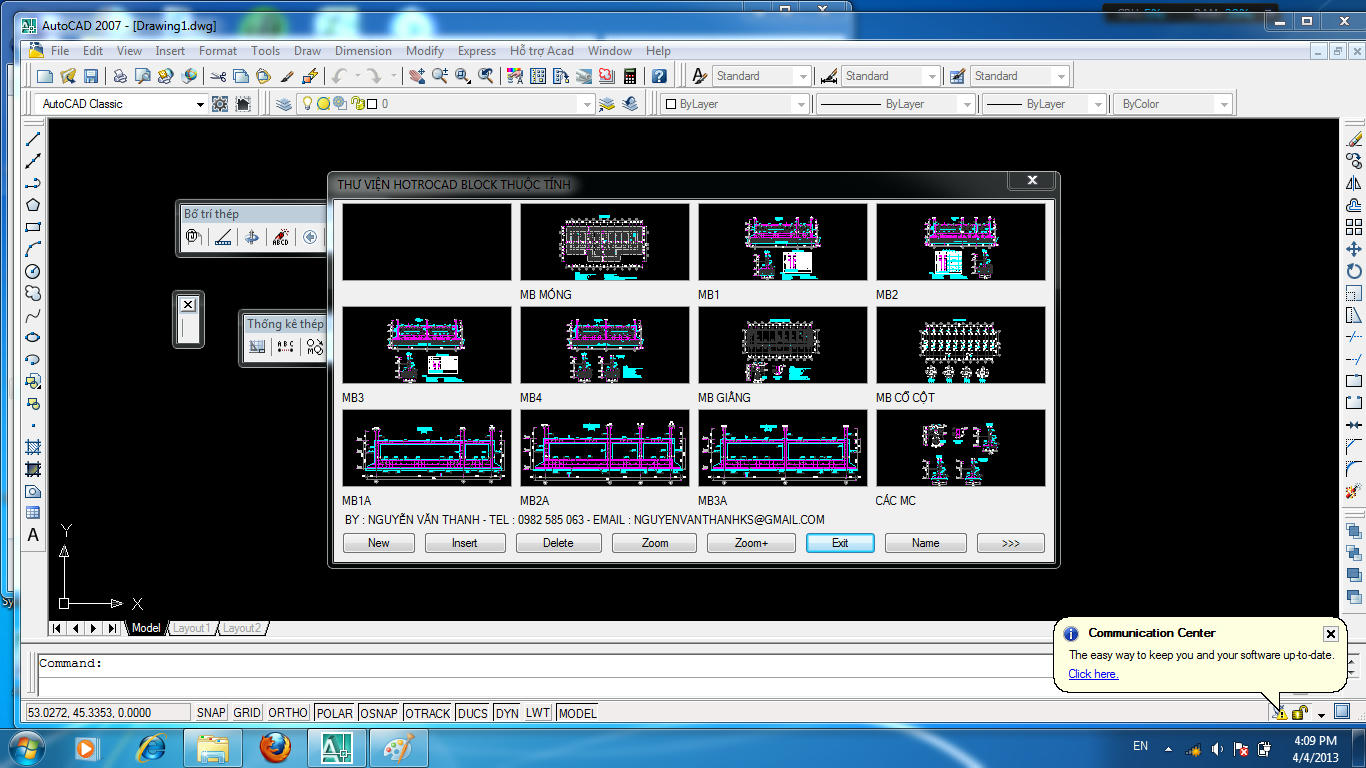Open the Dimension Style Standard dropdown
This screenshot has height=768, width=1366.
[932, 76]
